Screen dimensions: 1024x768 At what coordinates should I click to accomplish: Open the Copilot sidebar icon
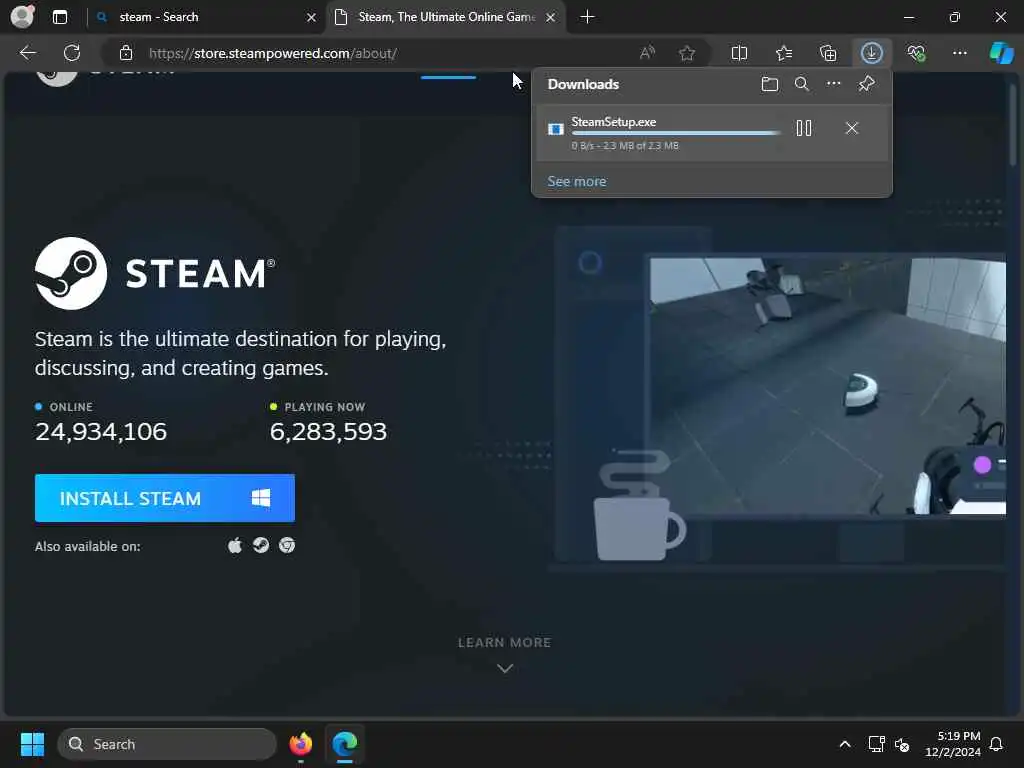coord(1002,54)
